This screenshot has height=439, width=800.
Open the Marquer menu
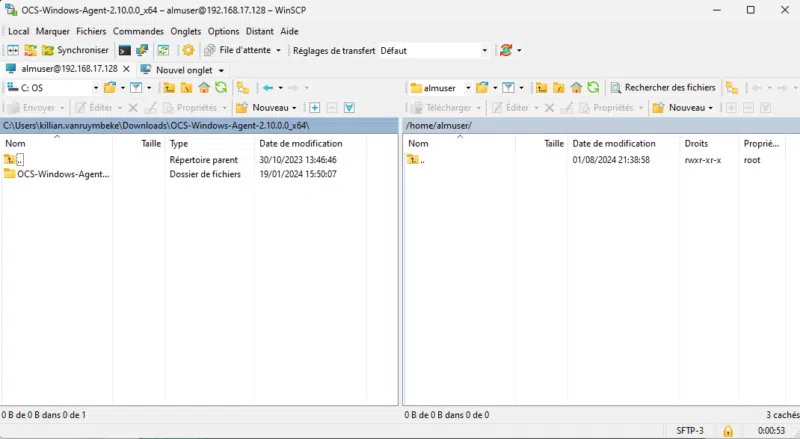[x=53, y=31]
